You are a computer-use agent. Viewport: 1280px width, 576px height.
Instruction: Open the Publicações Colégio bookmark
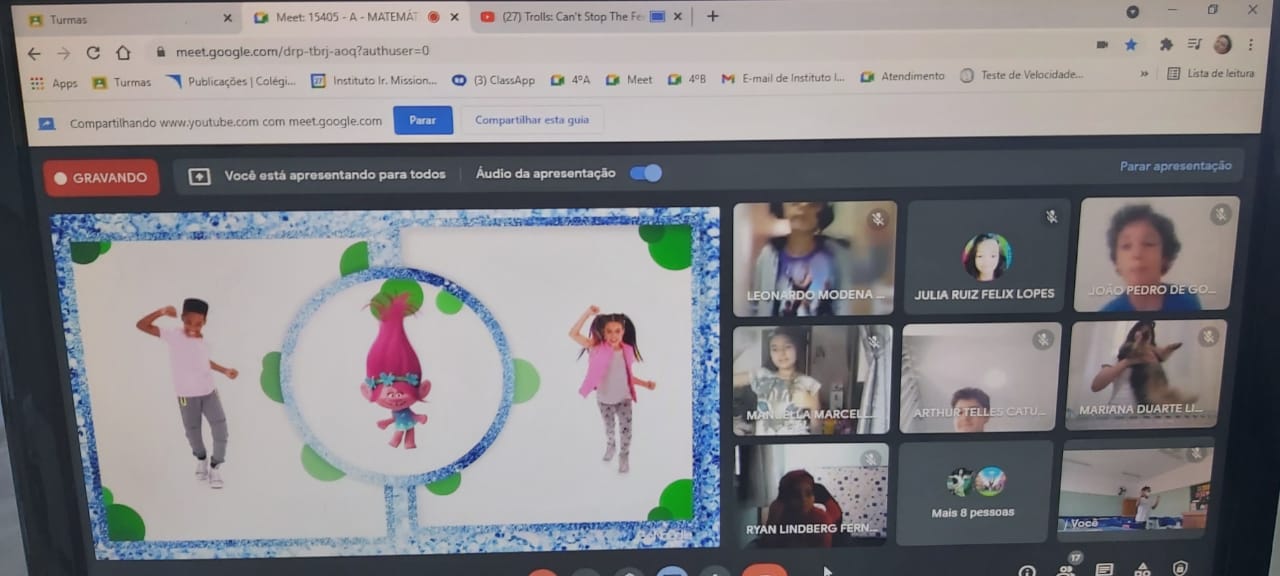(x=230, y=81)
